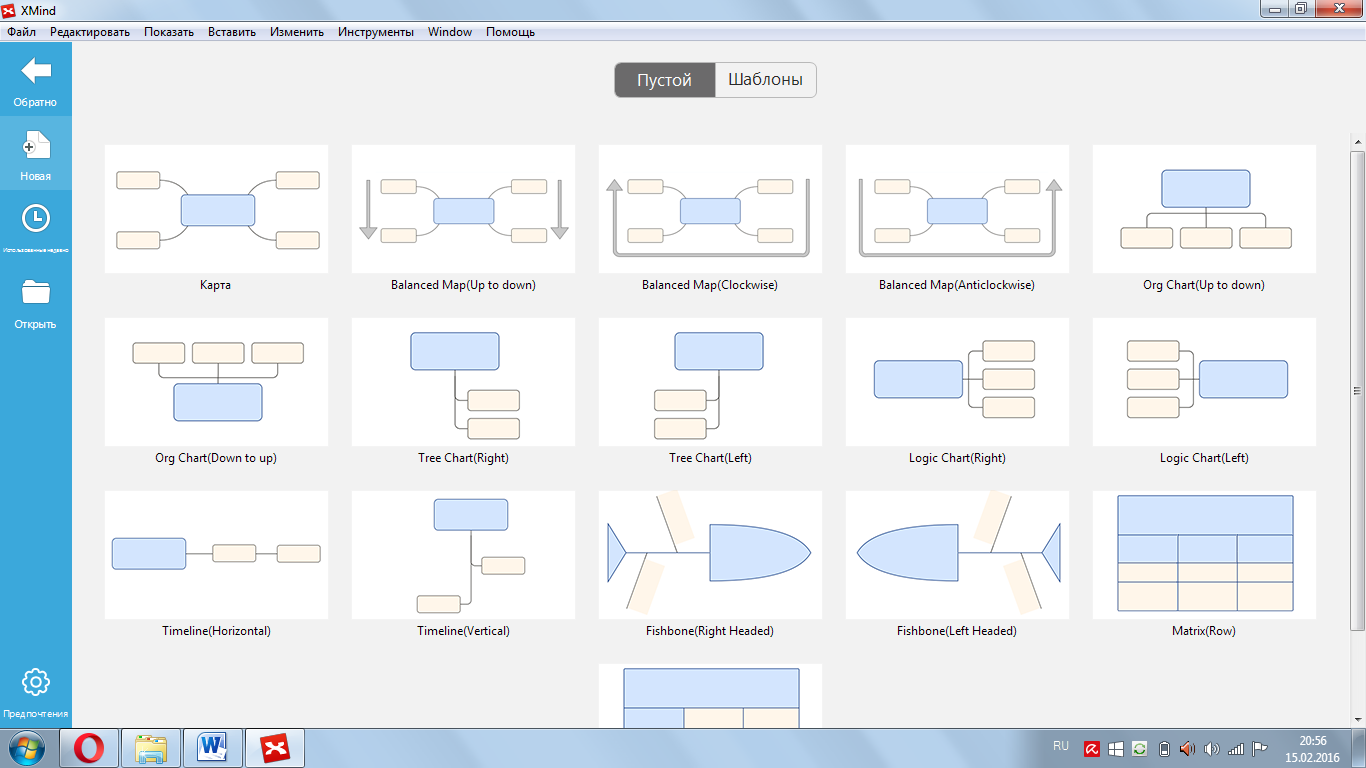The image size is (1366, 768).
Task: Open the Изменить menu
Action: 297,32
